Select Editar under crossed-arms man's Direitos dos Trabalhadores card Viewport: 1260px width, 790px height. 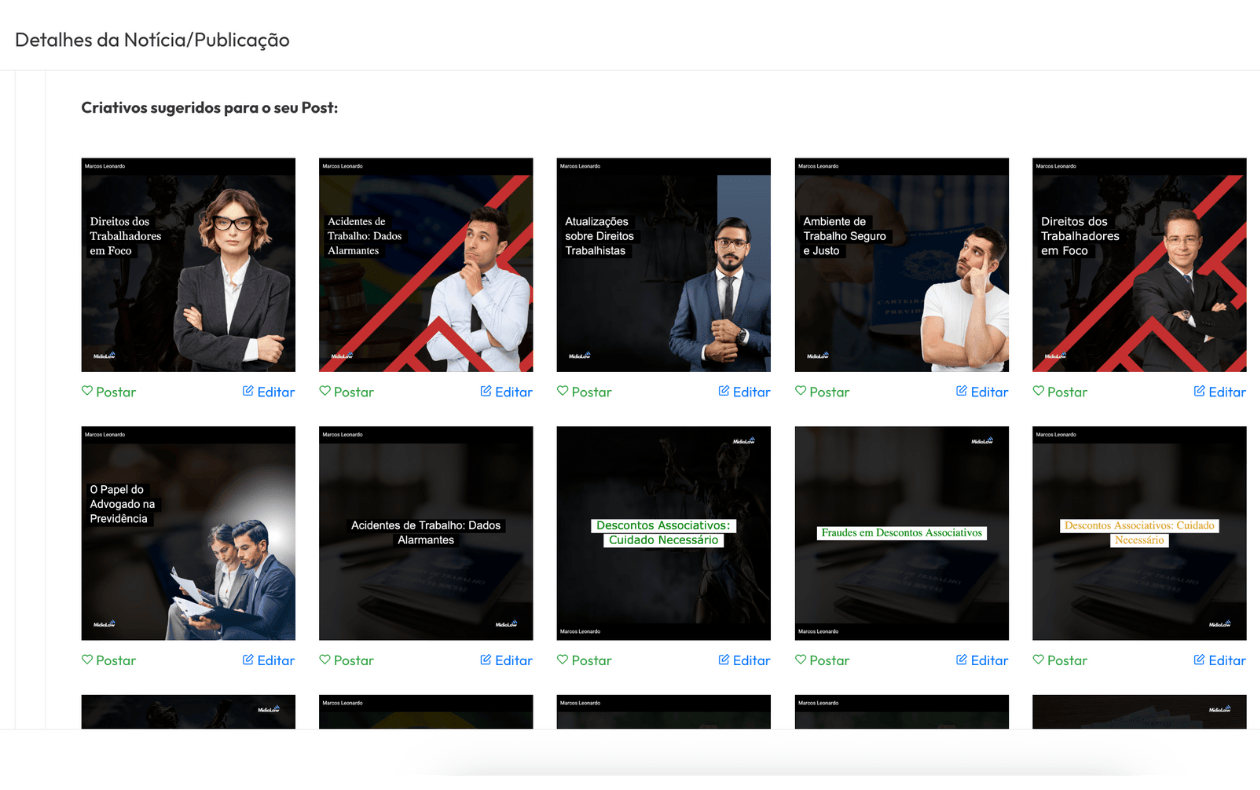click(x=1220, y=392)
